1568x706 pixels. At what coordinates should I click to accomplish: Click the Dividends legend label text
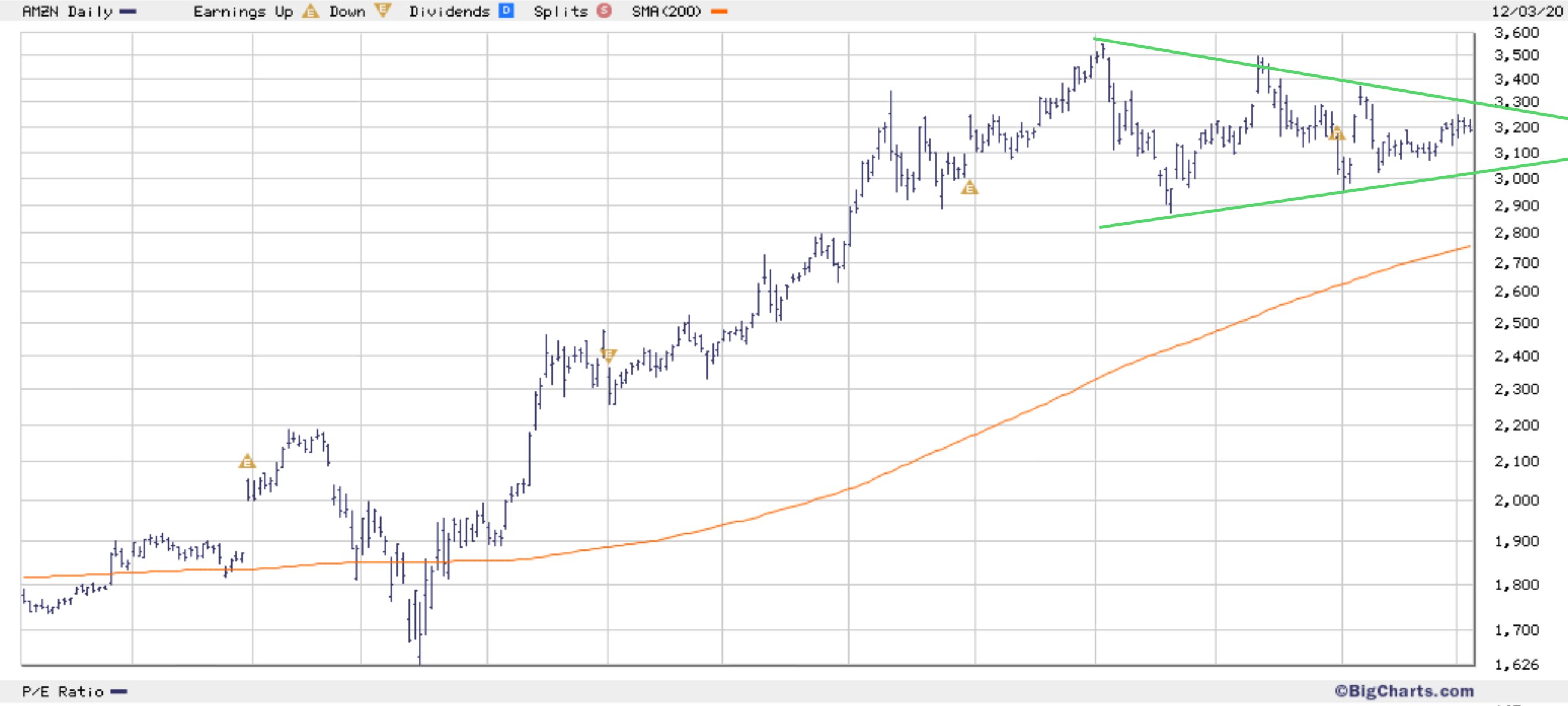(x=449, y=11)
